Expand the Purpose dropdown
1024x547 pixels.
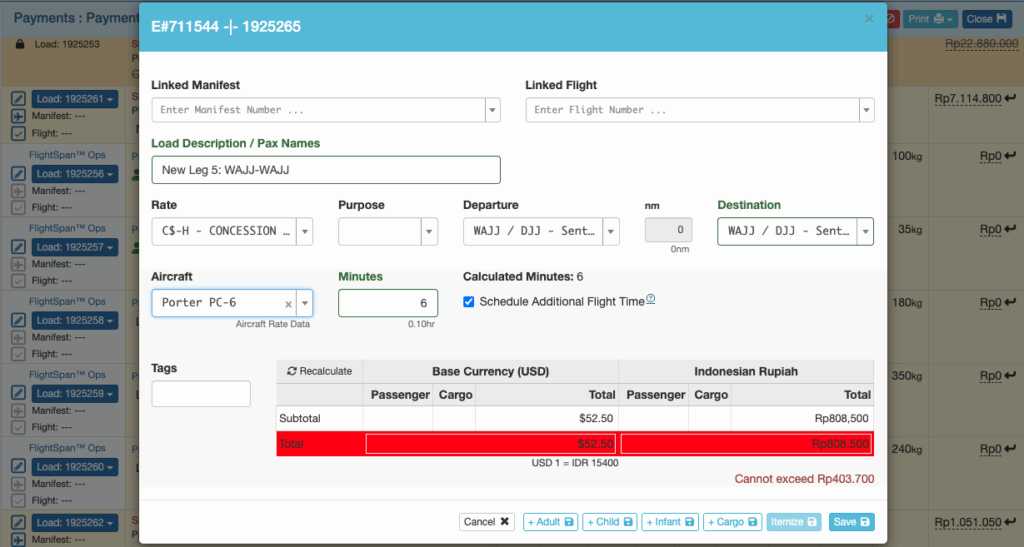[430, 231]
